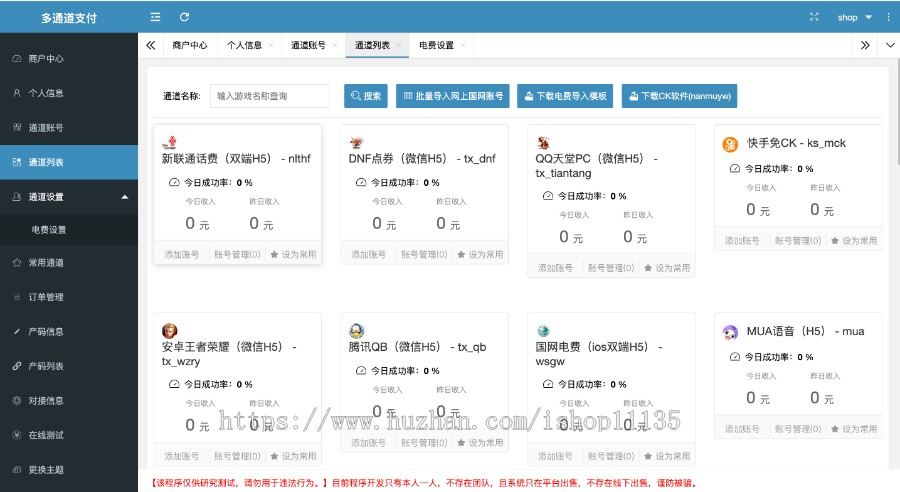Click the QQ天堂PC channel logo icon
The height and width of the screenshot is (492, 900).
click(x=543, y=142)
